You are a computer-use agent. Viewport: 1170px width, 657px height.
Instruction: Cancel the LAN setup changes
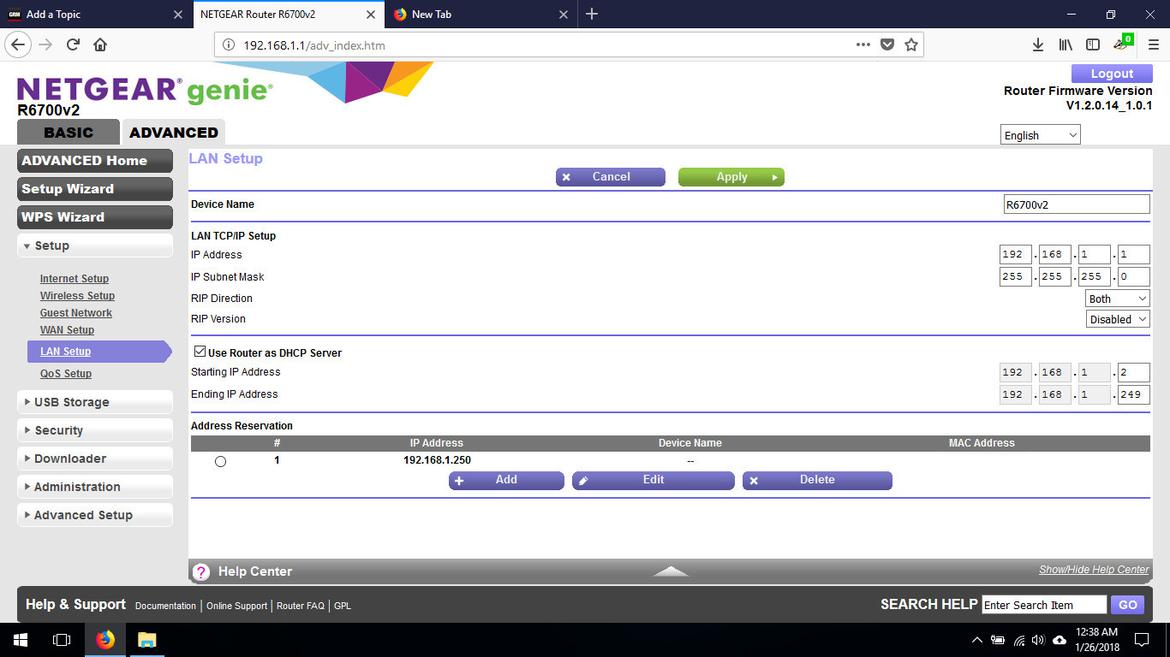[x=610, y=177]
